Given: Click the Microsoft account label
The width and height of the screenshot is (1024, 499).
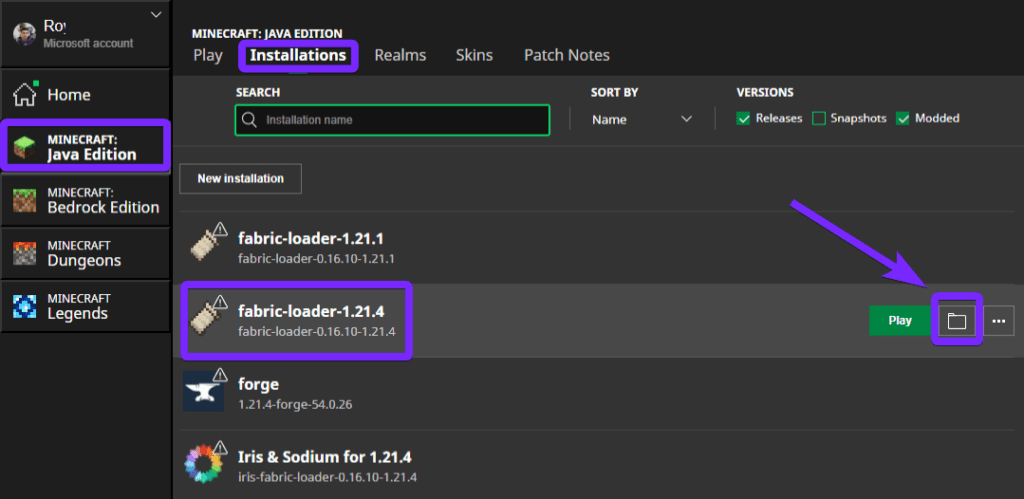Looking at the screenshot, I should 88,43.
